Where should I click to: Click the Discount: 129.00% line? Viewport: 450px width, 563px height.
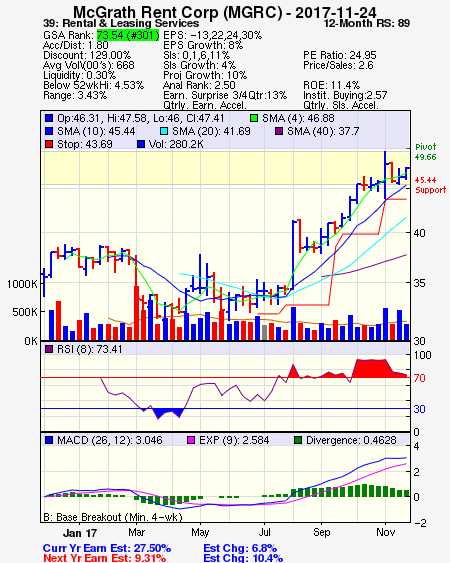pyautogui.click(x=87, y=55)
